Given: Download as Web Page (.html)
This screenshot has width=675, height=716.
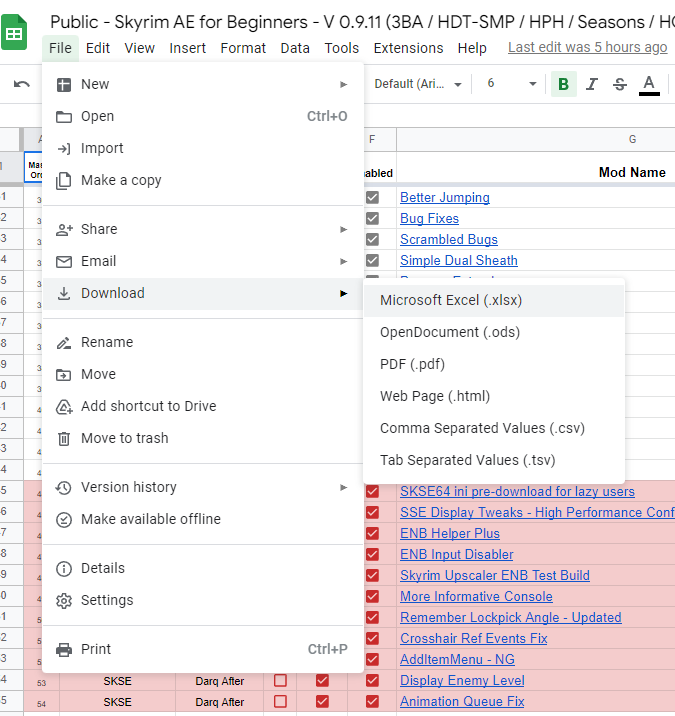Looking at the screenshot, I should coord(494,396).
